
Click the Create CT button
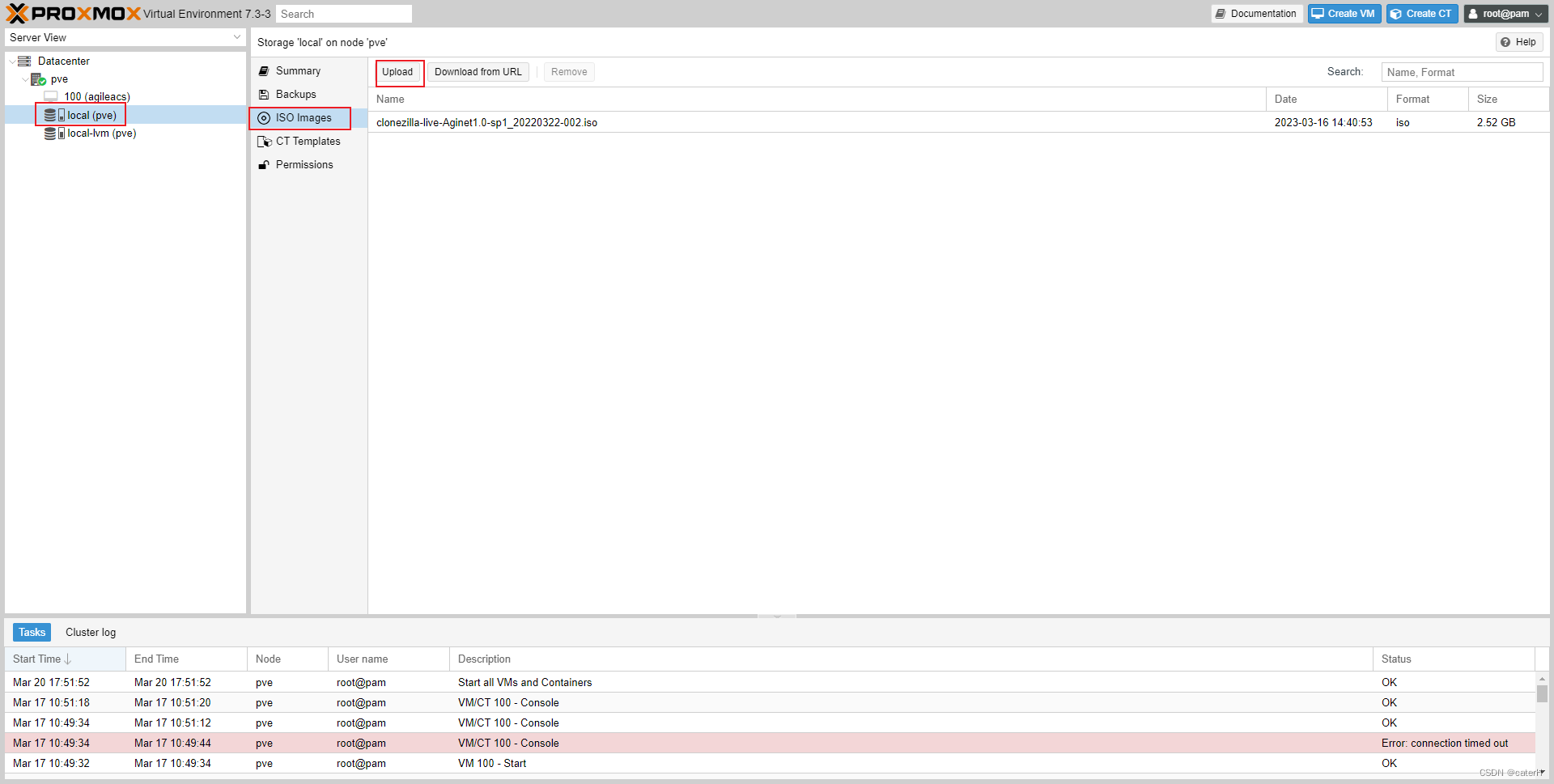(1422, 14)
